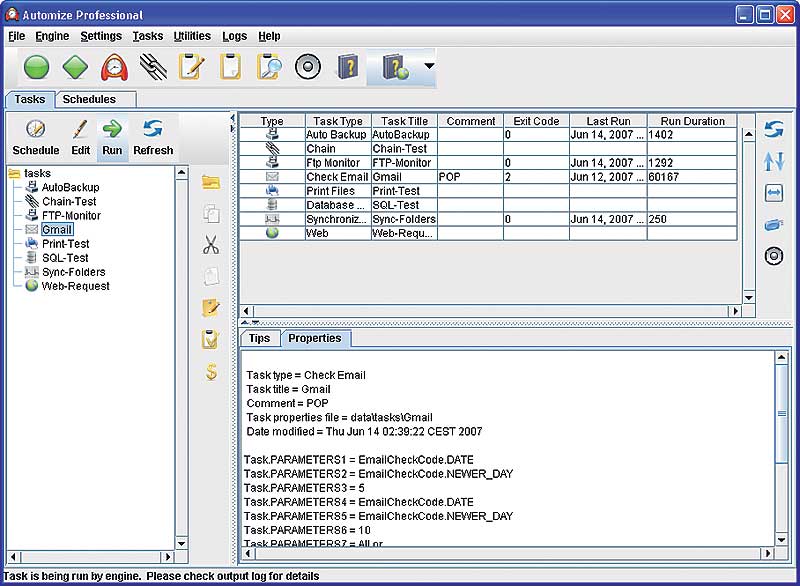Open the Settings menu
800x586 pixels.
101,36
